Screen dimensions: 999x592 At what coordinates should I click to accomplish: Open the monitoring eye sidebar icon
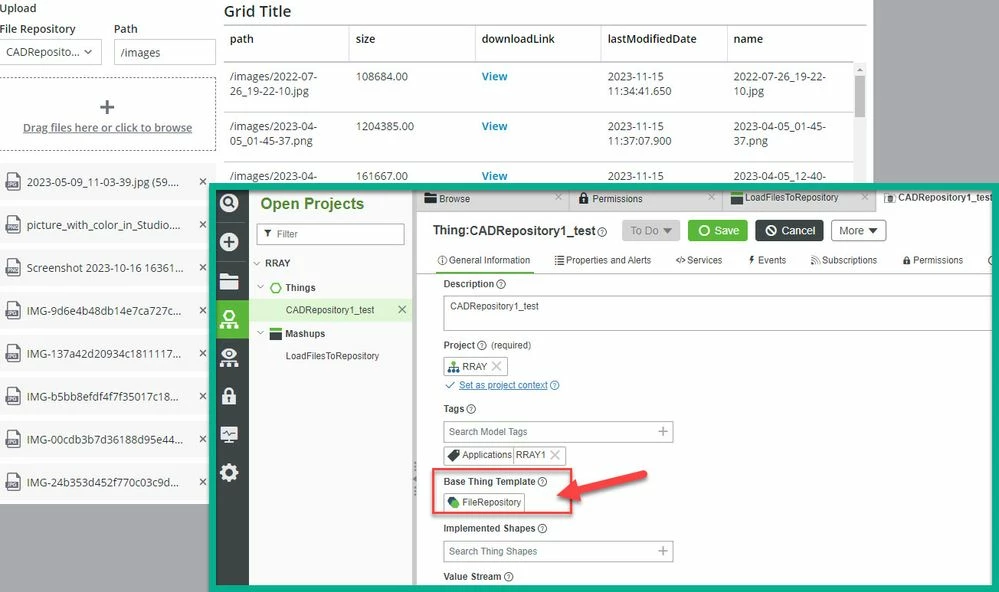(x=229, y=357)
